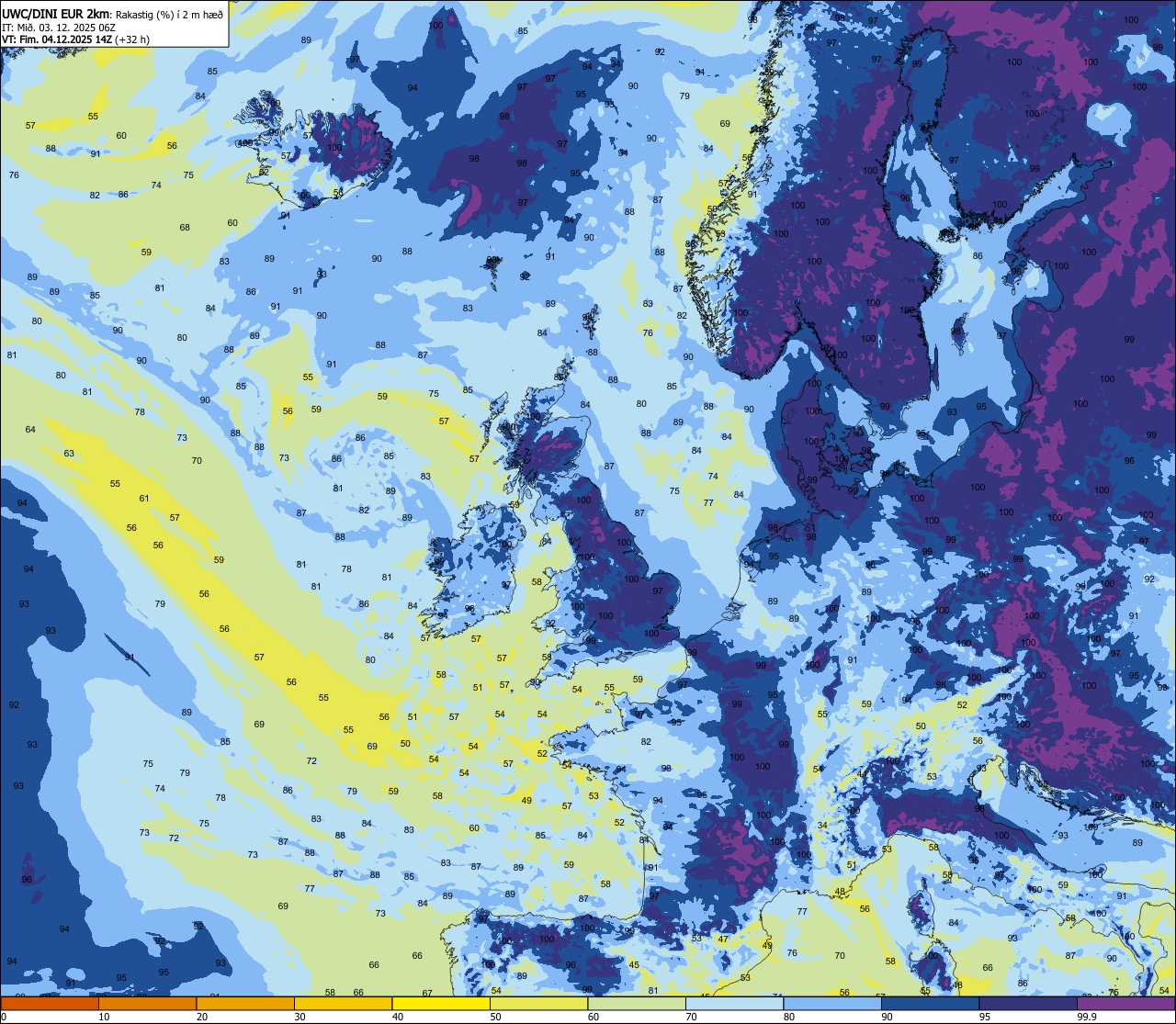
Task: Select the 30–40% golden legend swatch
Action: pyautogui.click(x=343, y=1003)
